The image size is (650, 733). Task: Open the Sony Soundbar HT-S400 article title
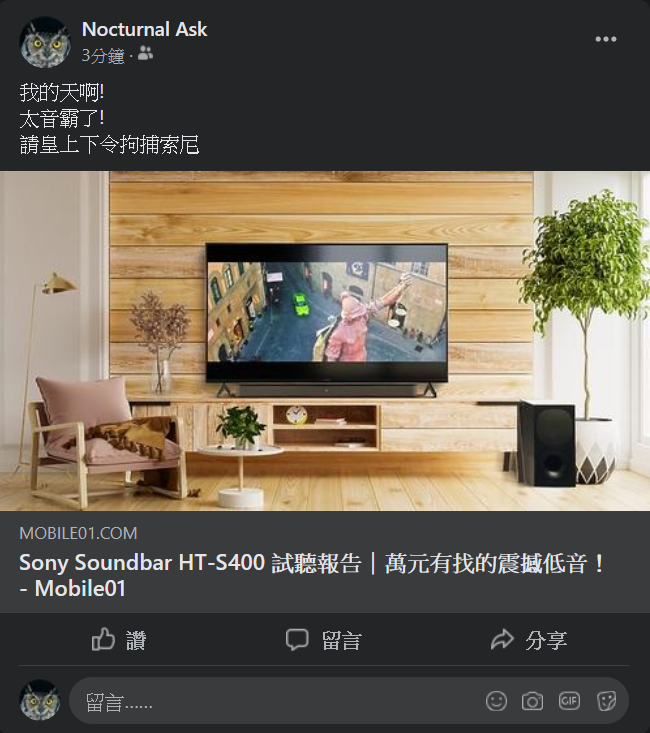[311, 575]
